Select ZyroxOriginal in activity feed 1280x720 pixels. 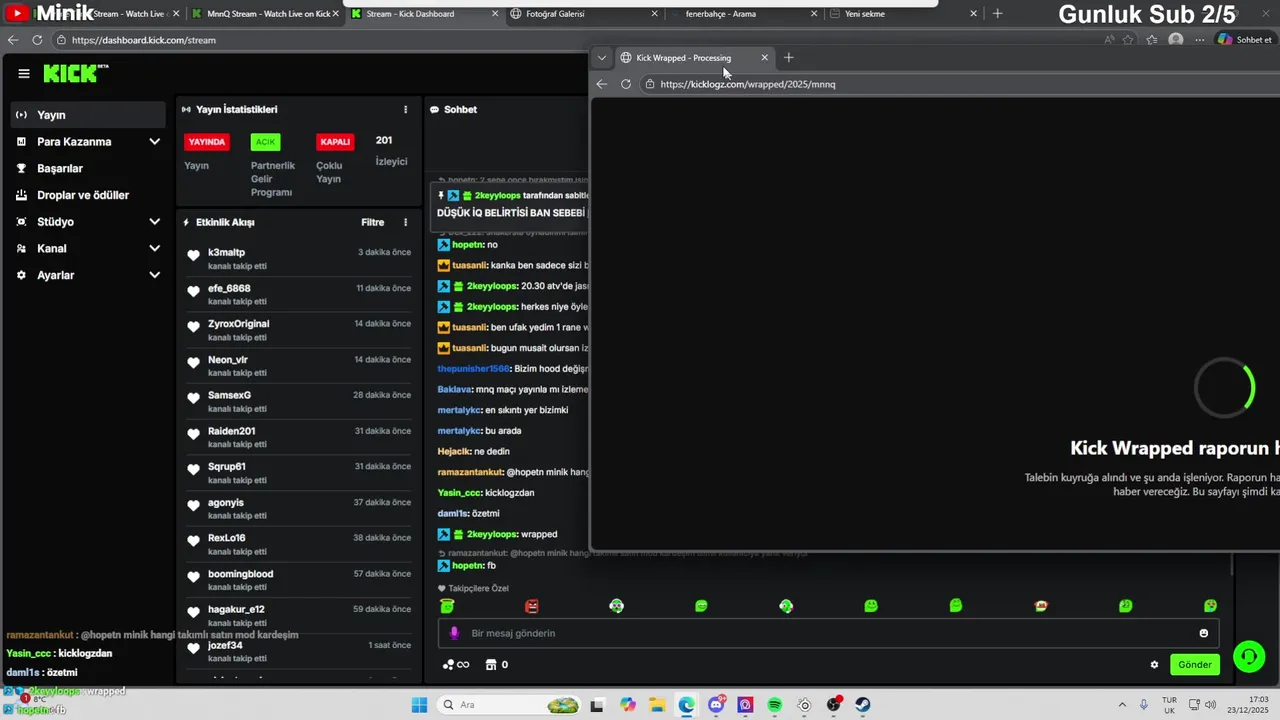pyautogui.click(x=299, y=330)
